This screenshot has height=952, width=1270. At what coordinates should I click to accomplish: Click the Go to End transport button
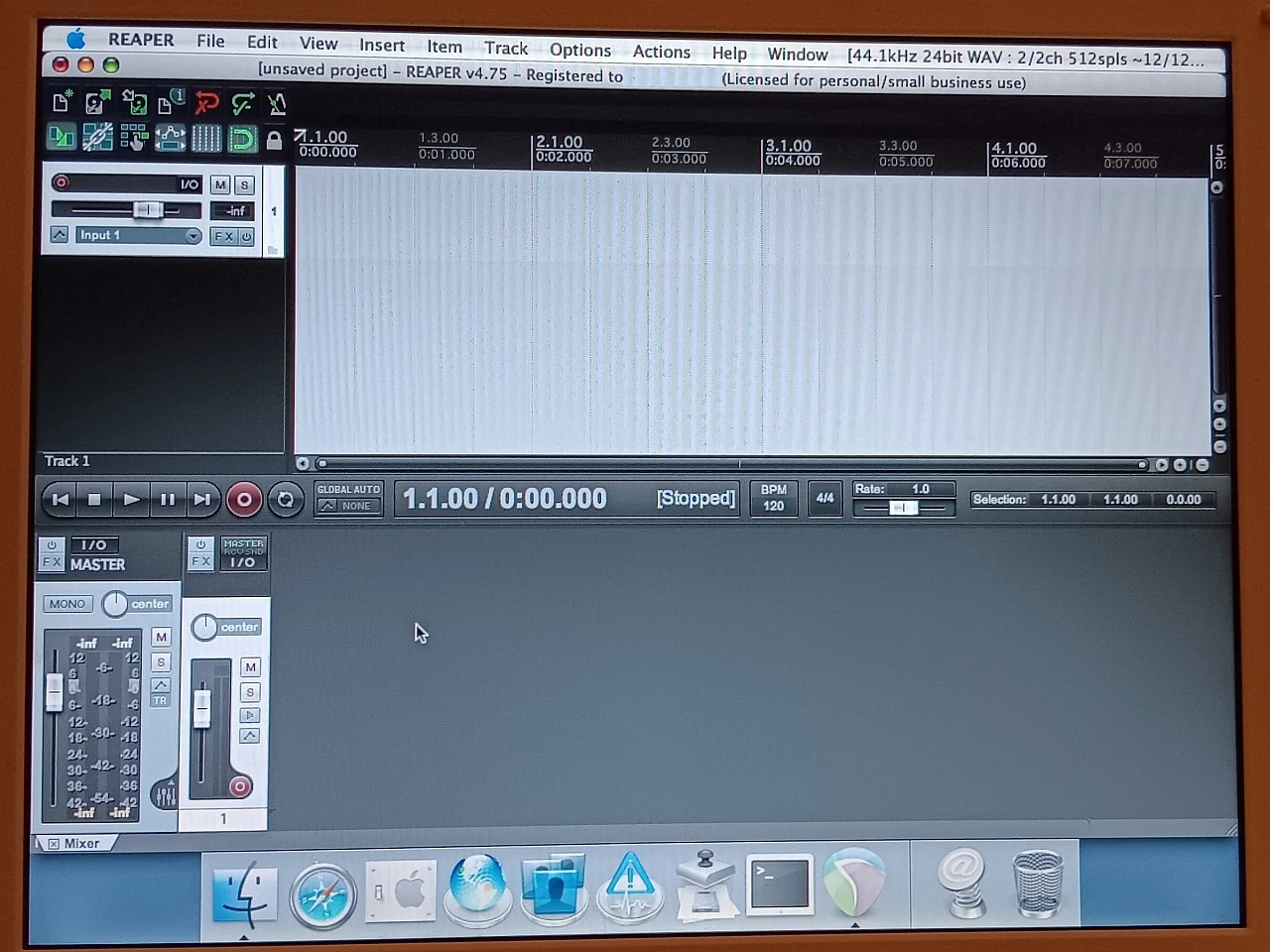coord(201,499)
